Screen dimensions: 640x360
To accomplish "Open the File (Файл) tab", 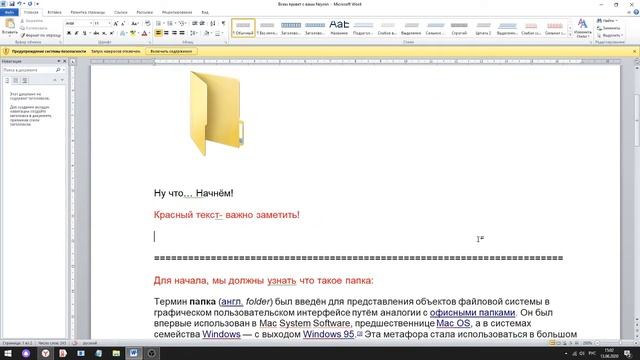I will click(x=9, y=12).
